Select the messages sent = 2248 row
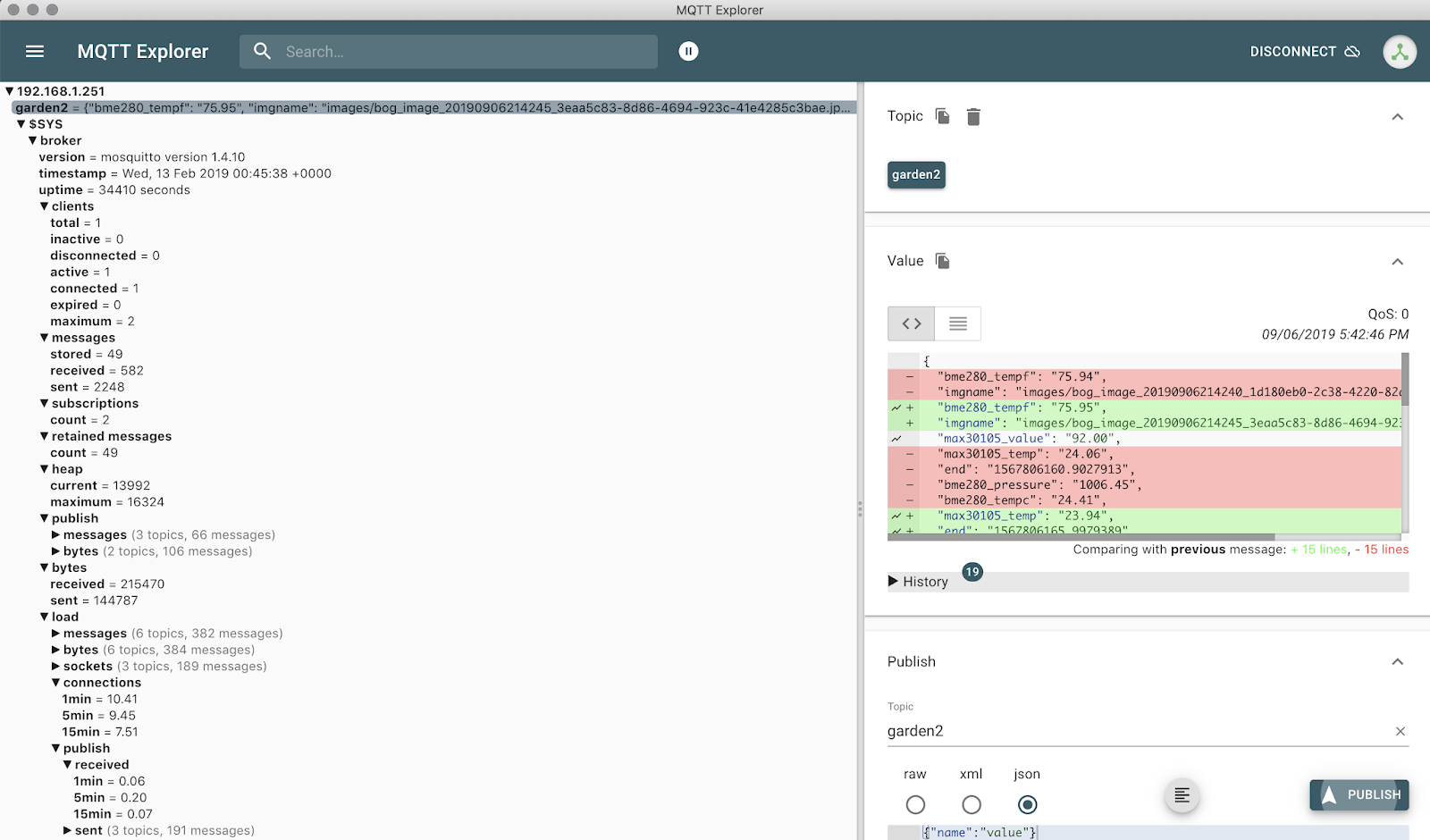This screenshot has height=840, width=1430. pos(88,387)
